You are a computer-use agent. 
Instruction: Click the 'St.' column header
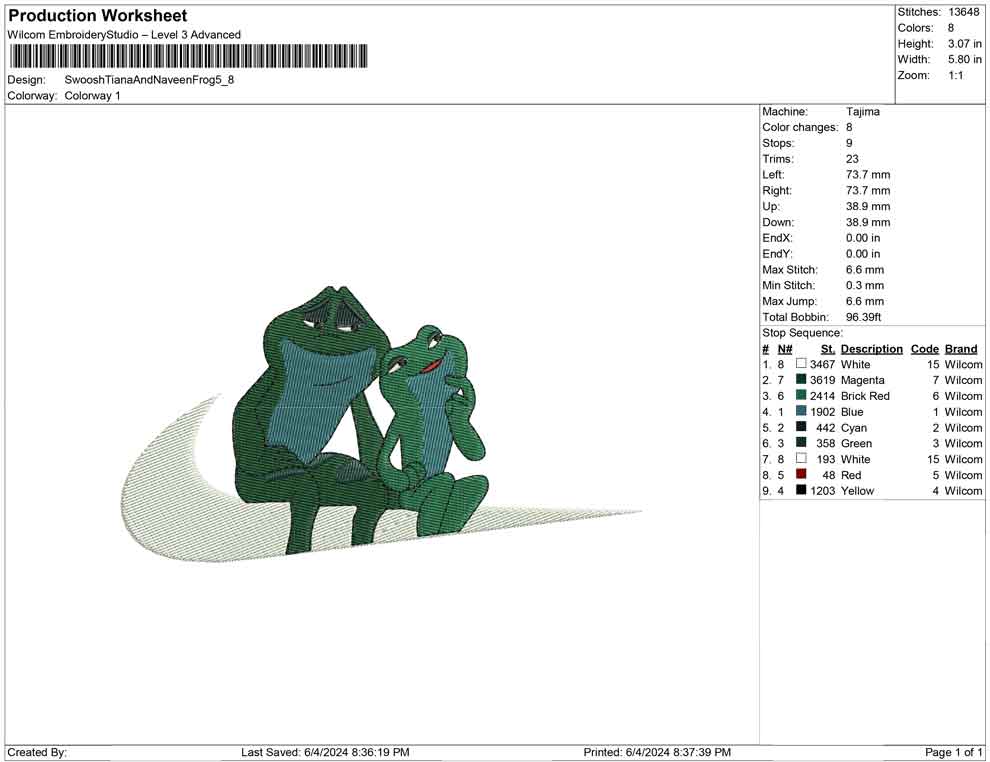828,348
